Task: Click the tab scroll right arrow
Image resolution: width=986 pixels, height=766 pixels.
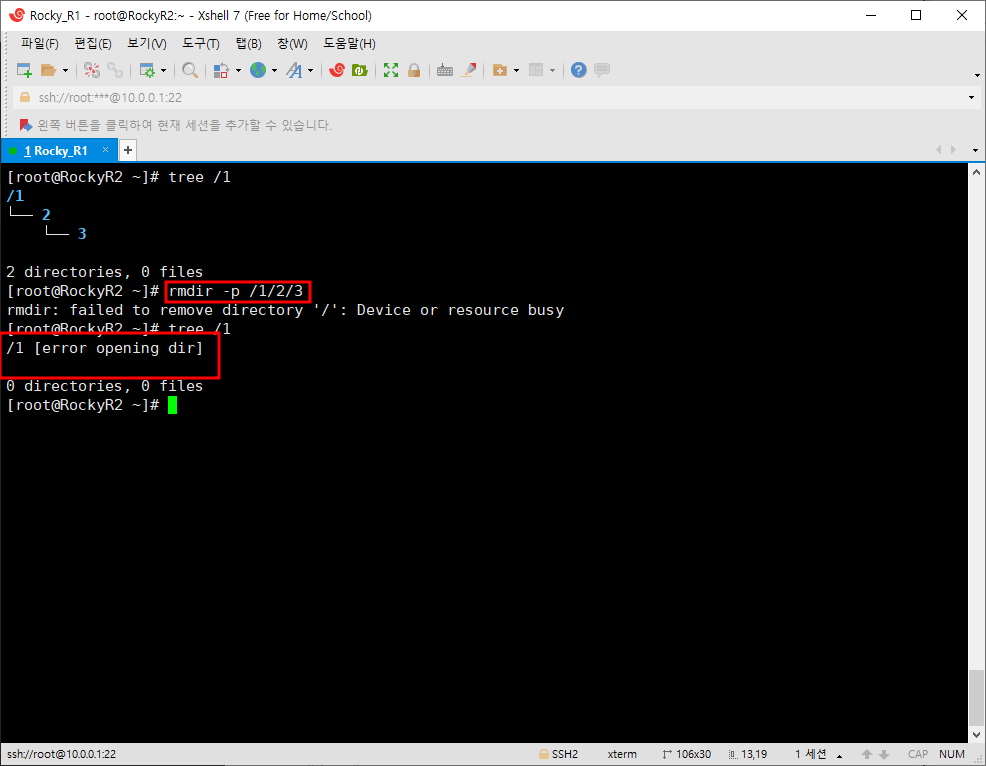Action: click(953, 150)
